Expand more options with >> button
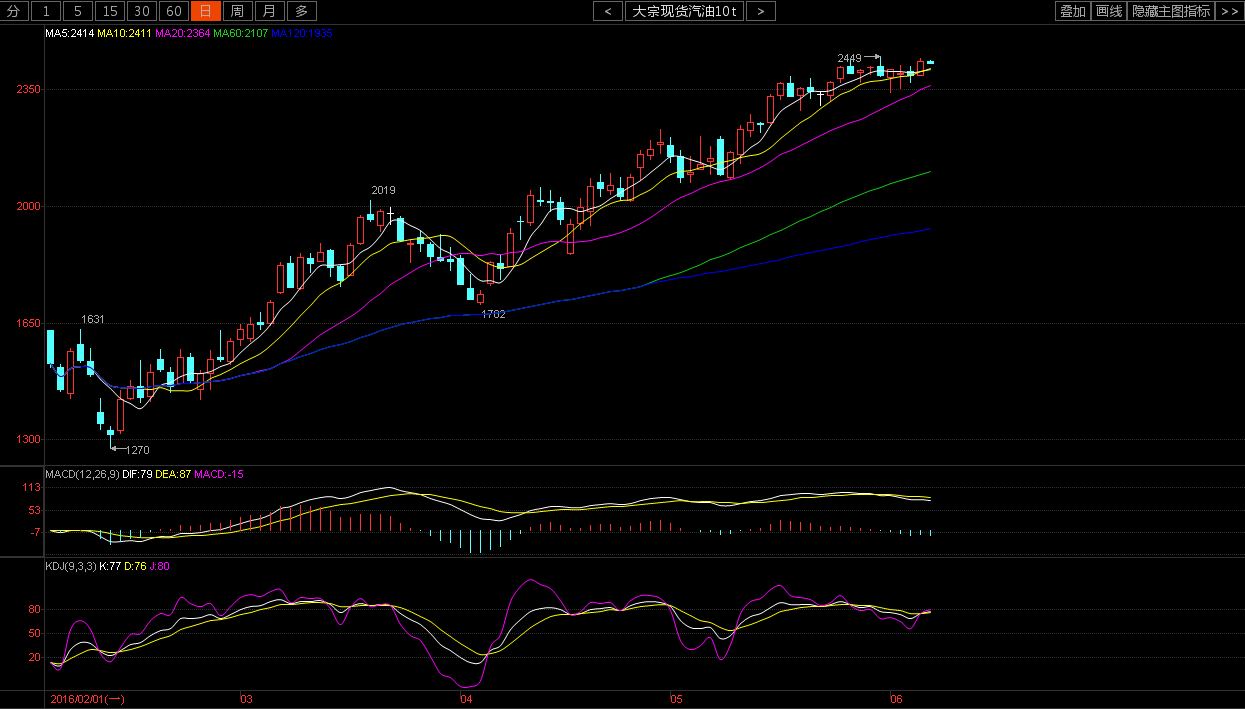The height and width of the screenshot is (709, 1245). pyautogui.click(x=1229, y=11)
